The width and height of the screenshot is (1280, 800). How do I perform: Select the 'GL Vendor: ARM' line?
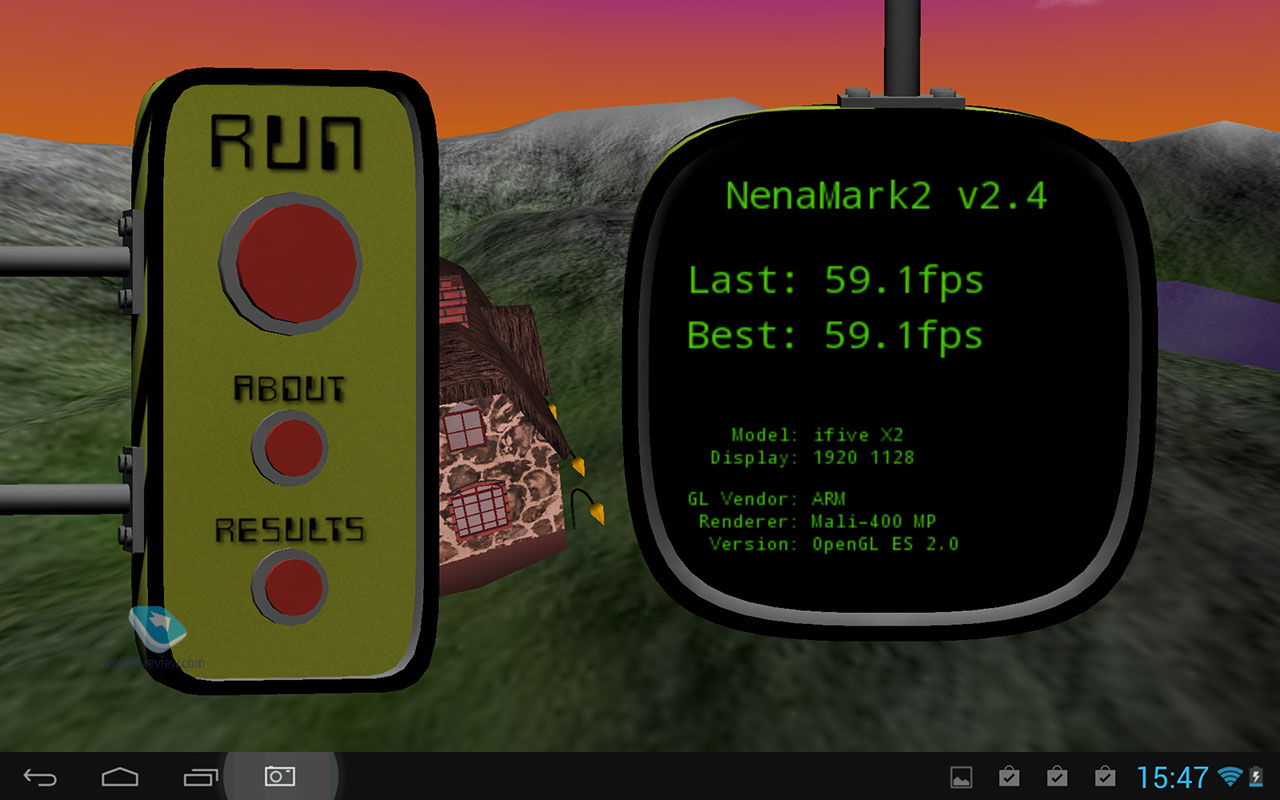[766, 498]
